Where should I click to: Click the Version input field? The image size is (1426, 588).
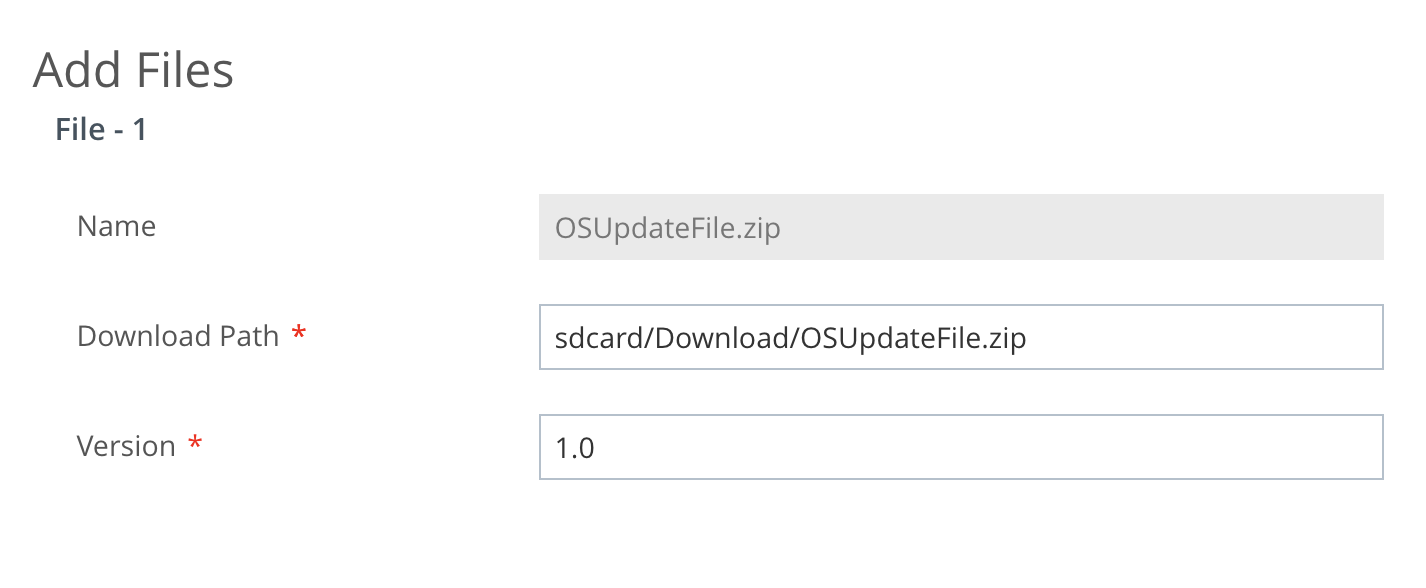(960, 447)
